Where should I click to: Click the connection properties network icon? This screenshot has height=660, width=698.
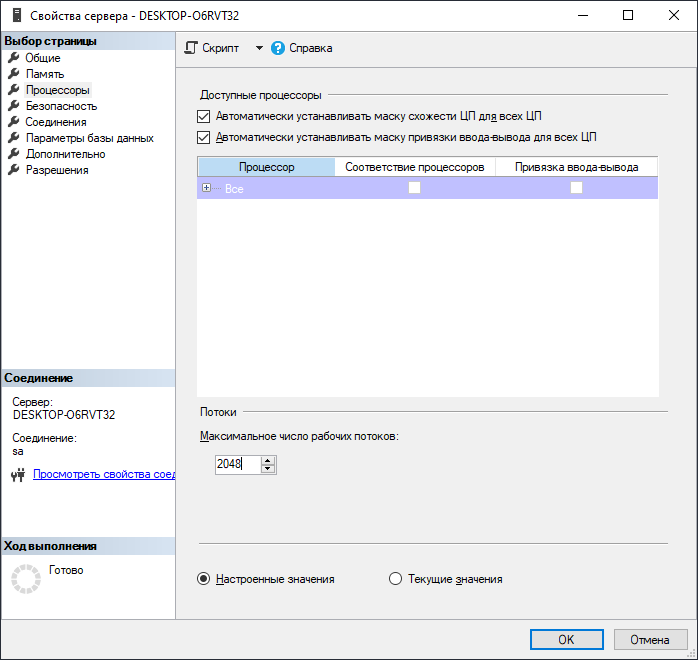click(17, 475)
